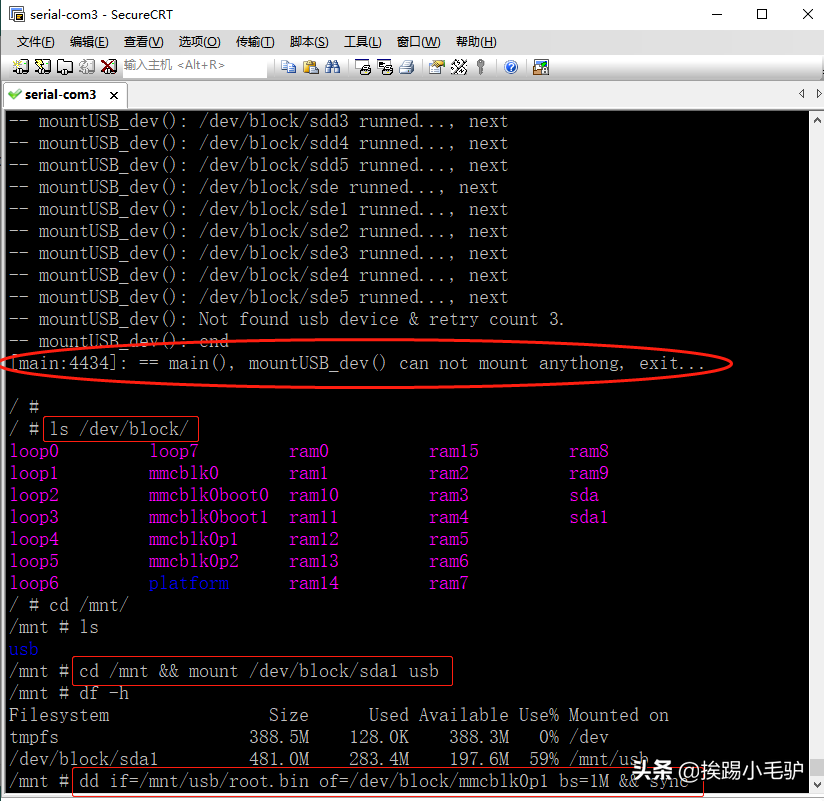Click the Print Selection icon
This screenshot has width=824, height=801.
coord(385,67)
